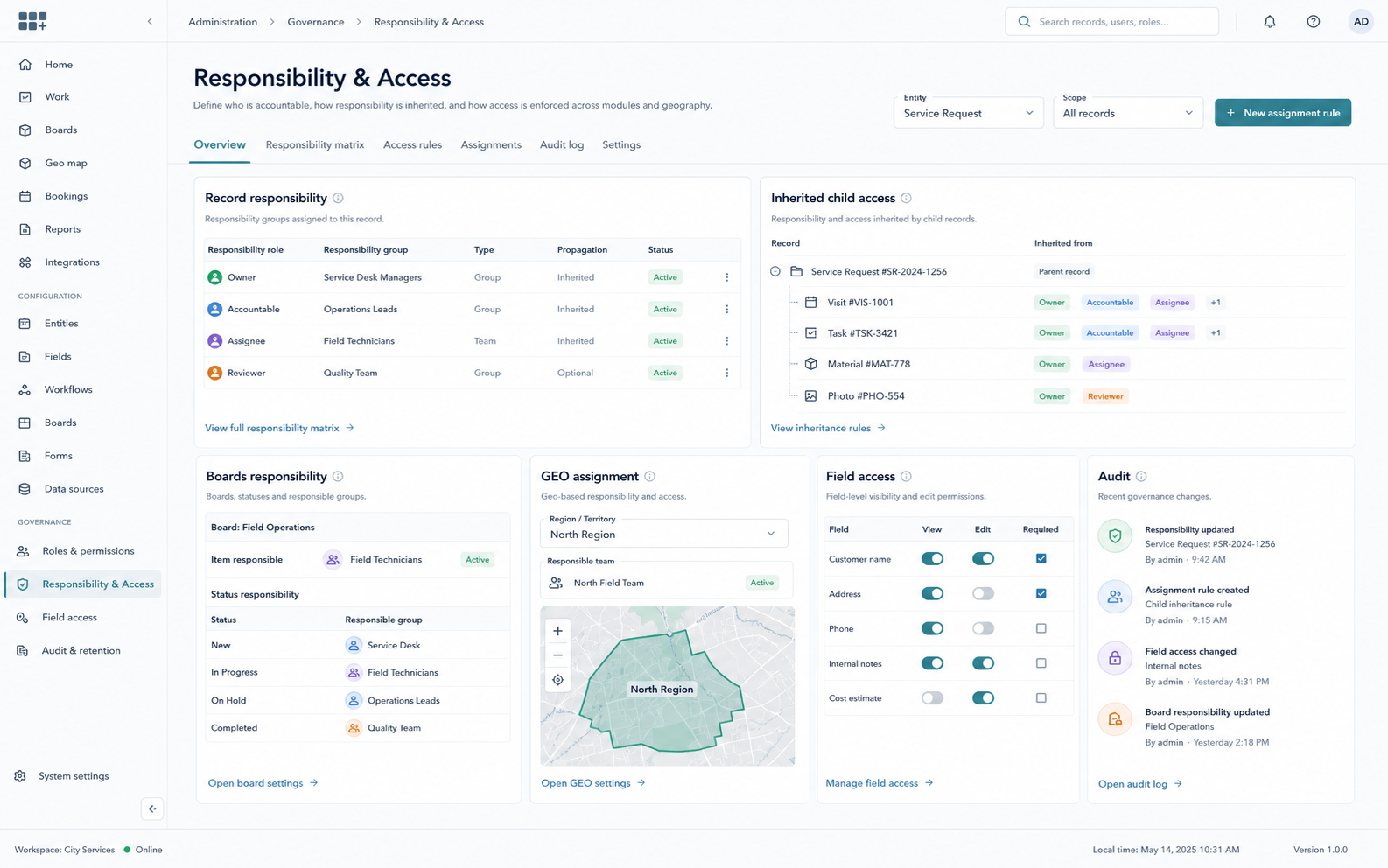Open row menu for Owner role

tap(726, 277)
